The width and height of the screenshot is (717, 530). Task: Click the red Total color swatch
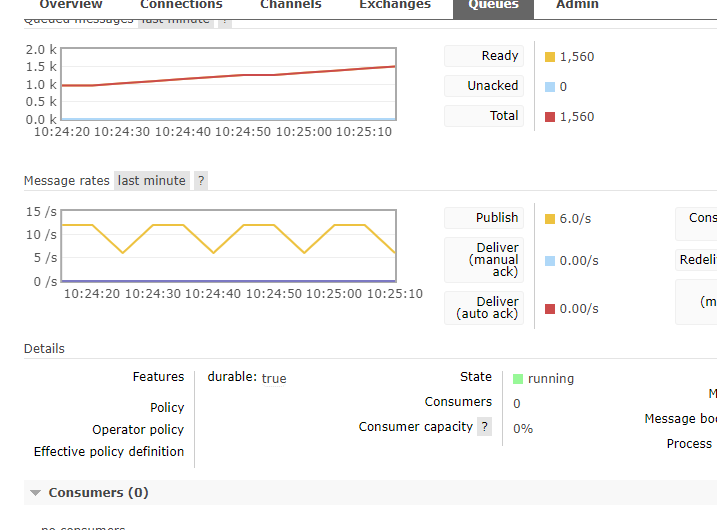click(x=550, y=117)
